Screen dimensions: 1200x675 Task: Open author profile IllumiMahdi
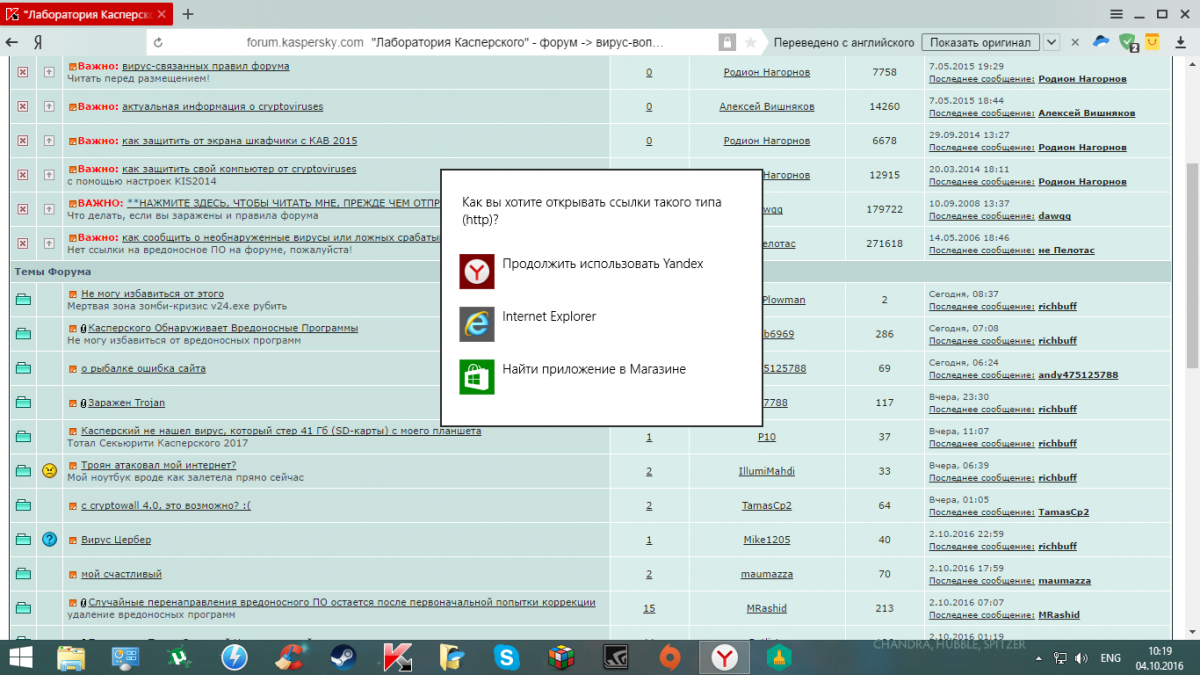click(767, 471)
